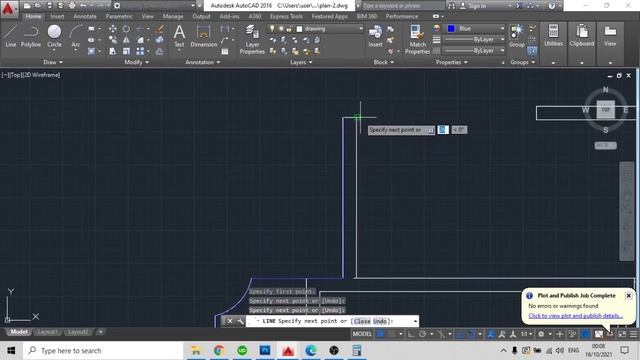This screenshot has width=640, height=360.
Task: Expand the Draw panel
Action: coord(53,62)
